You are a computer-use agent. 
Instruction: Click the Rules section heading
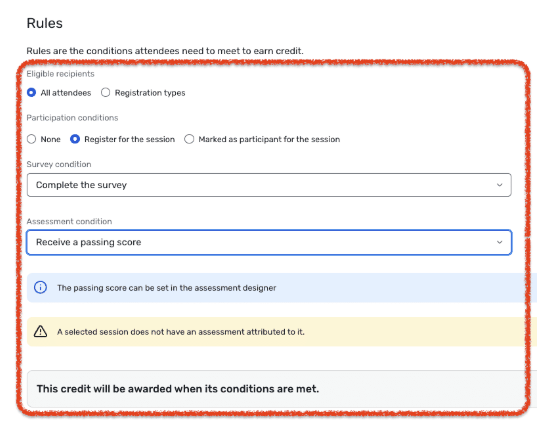click(x=45, y=23)
